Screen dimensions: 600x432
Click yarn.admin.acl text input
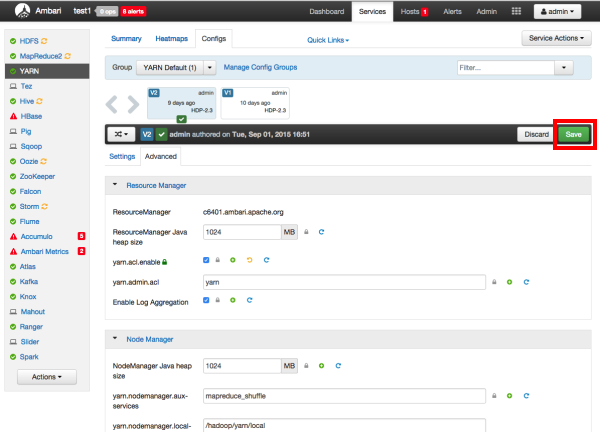pyautogui.click(x=344, y=282)
